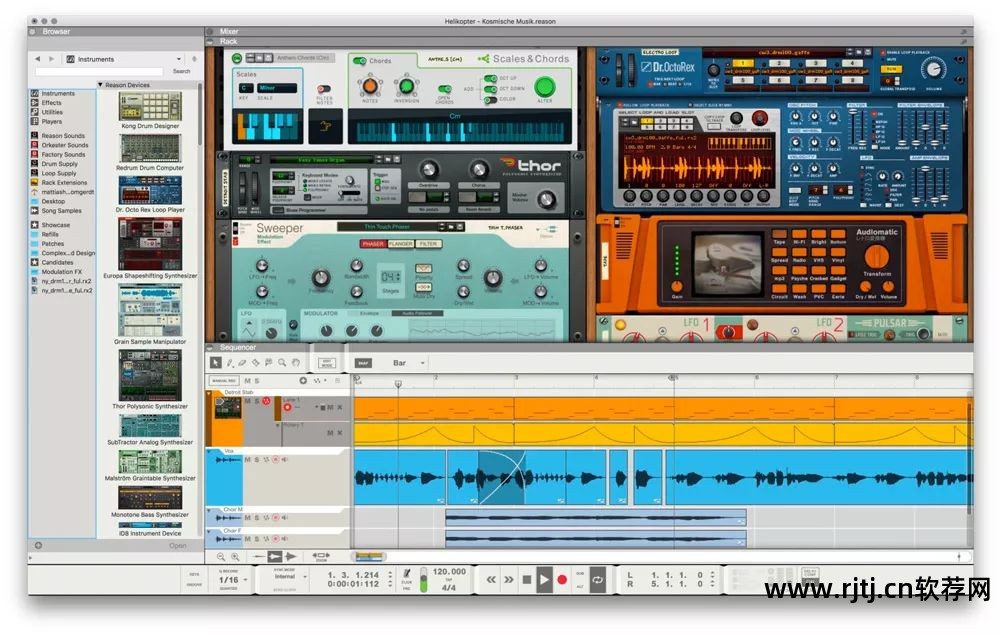The image size is (1000, 635).
Task: Click the Scales & Chords power button
Action: [237, 58]
